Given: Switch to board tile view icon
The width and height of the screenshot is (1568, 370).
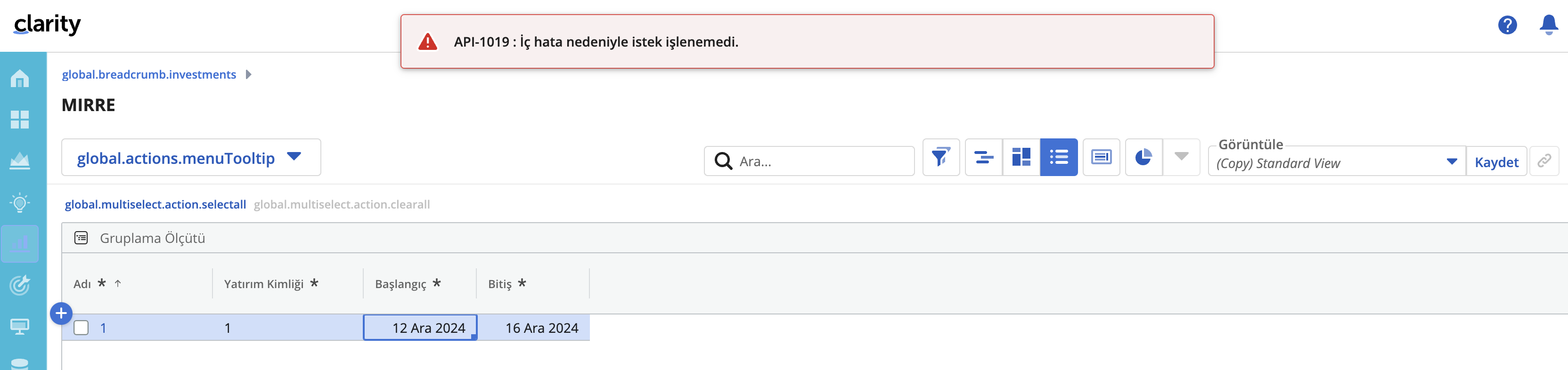Looking at the screenshot, I should (x=1021, y=157).
